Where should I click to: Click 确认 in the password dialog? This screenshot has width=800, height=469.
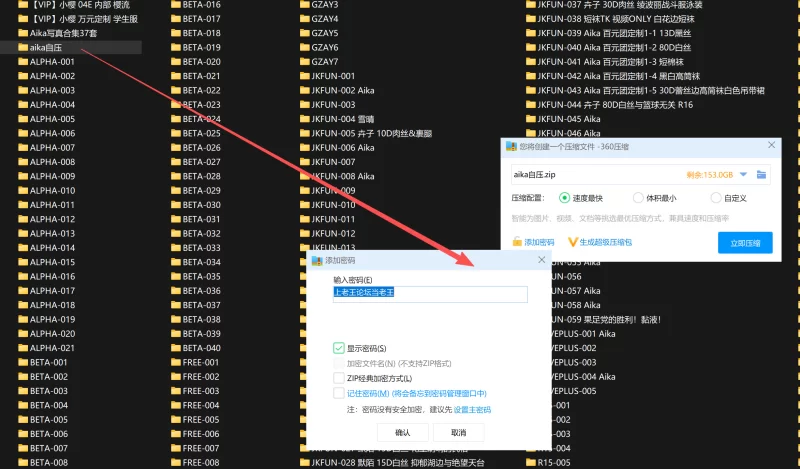click(x=403, y=432)
